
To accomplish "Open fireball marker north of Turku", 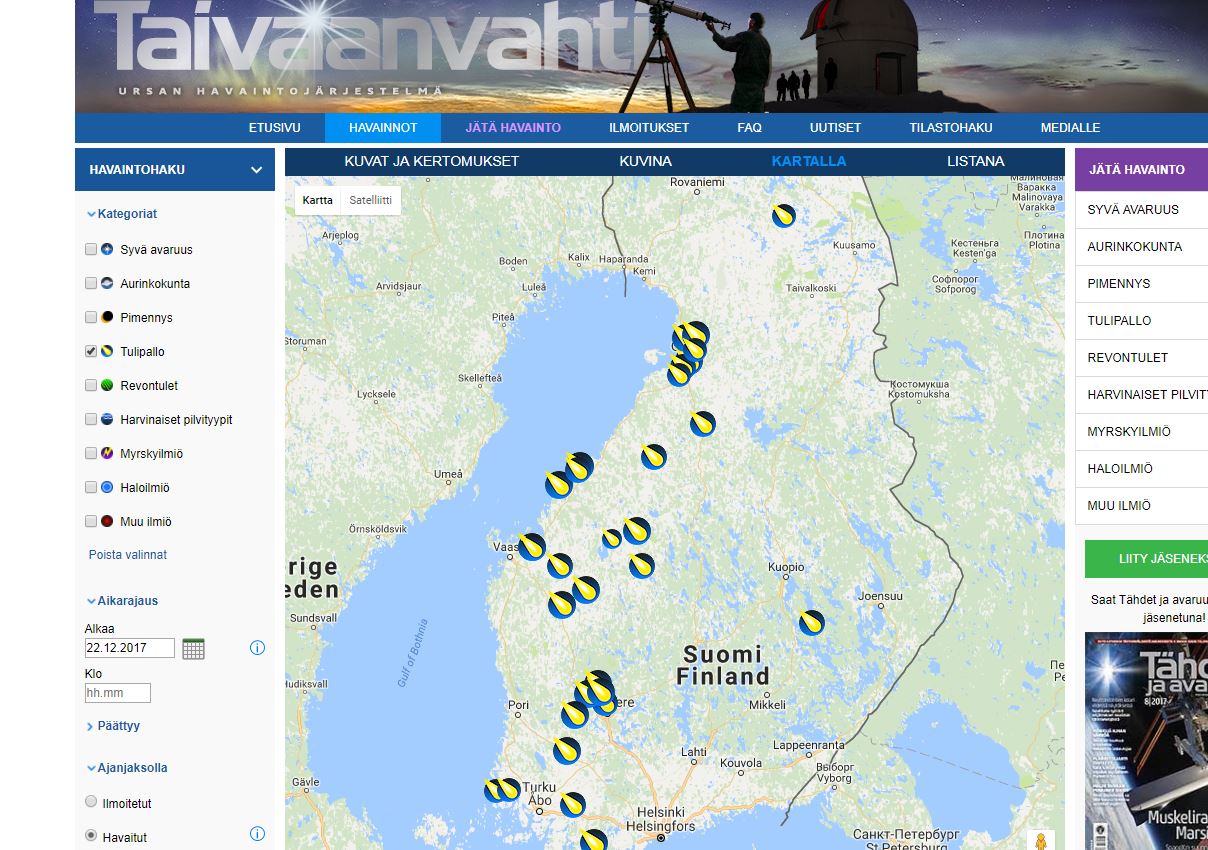I will tap(567, 750).
